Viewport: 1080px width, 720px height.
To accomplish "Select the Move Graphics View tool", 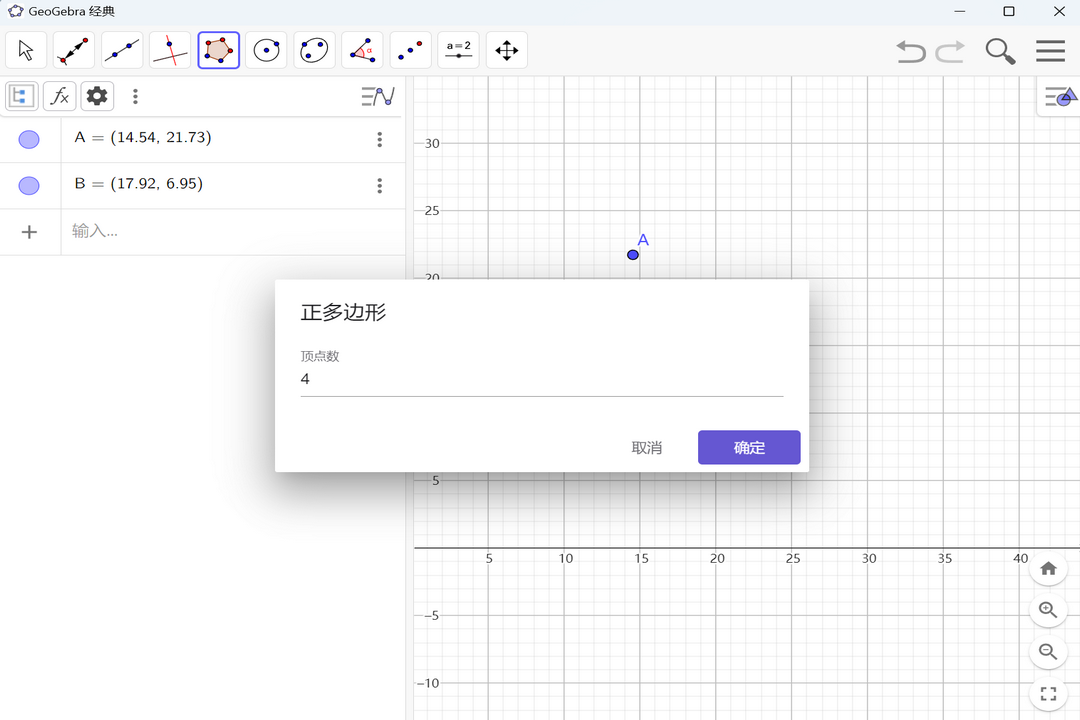I will point(506,50).
